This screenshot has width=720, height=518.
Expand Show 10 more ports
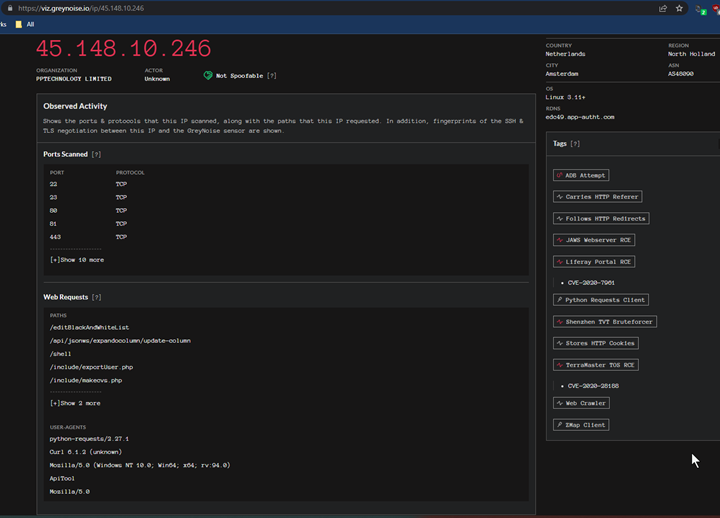(x=77, y=260)
